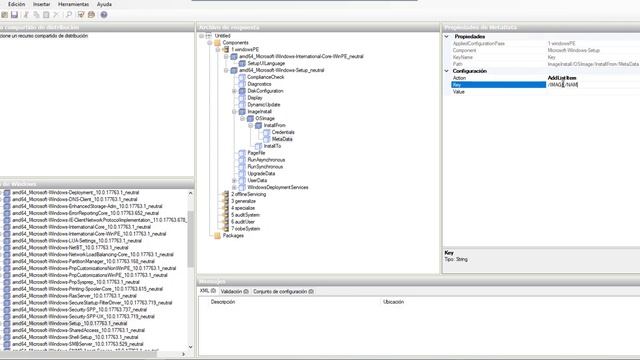
Task: Collapse the Configuración section in property grid
Action: click(447, 71)
